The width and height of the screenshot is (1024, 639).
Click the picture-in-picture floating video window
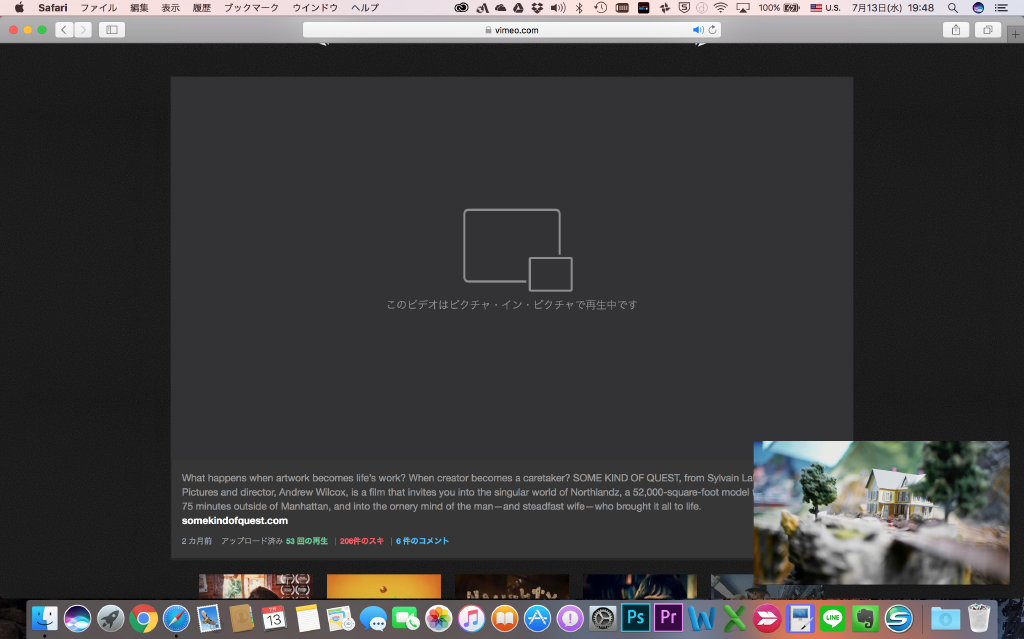(x=881, y=512)
